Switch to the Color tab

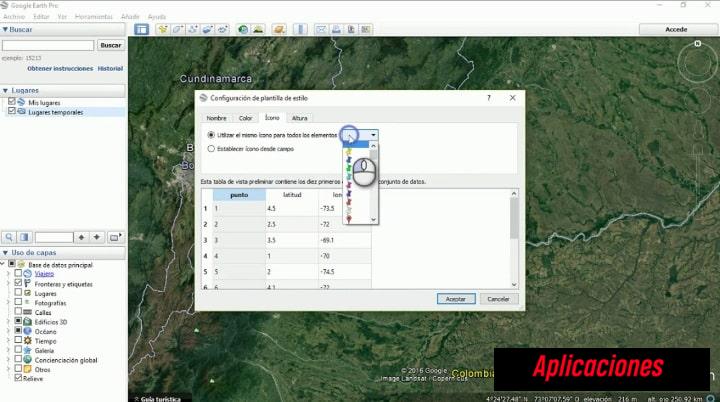[245, 118]
